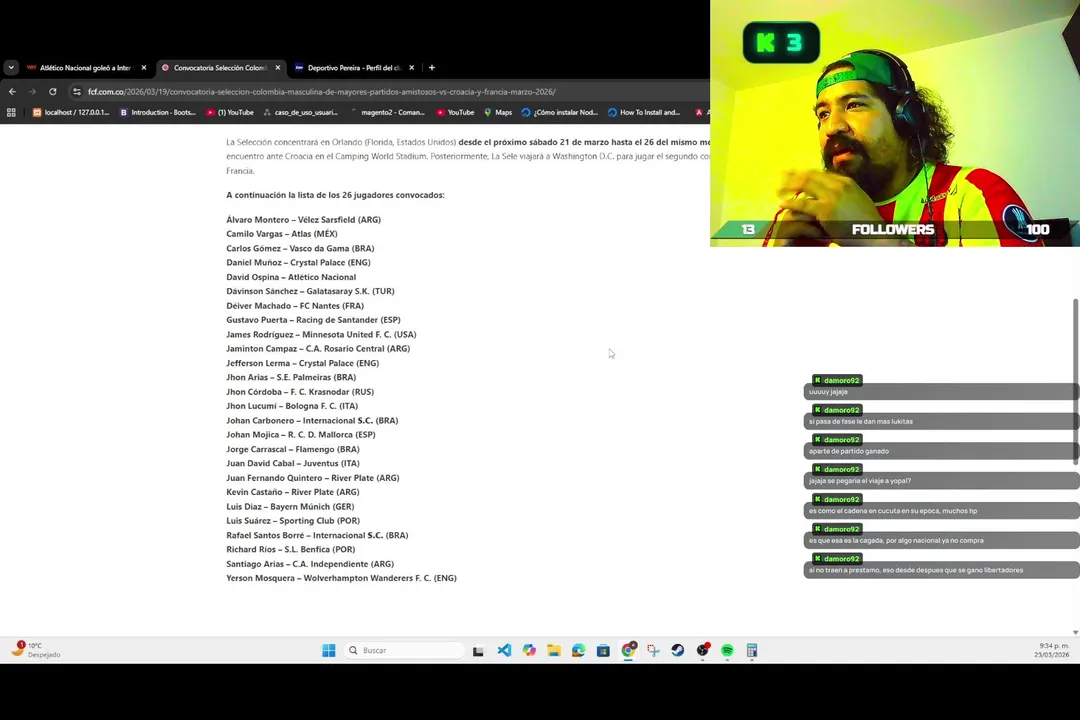Image resolution: width=1080 pixels, height=720 pixels.
Task: Go back using the browser back arrow
Action: tap(12, 92)
